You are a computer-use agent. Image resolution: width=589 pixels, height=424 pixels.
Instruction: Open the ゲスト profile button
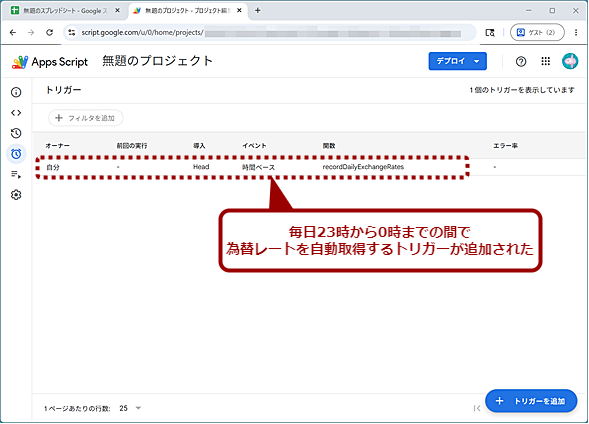[537, 33]
